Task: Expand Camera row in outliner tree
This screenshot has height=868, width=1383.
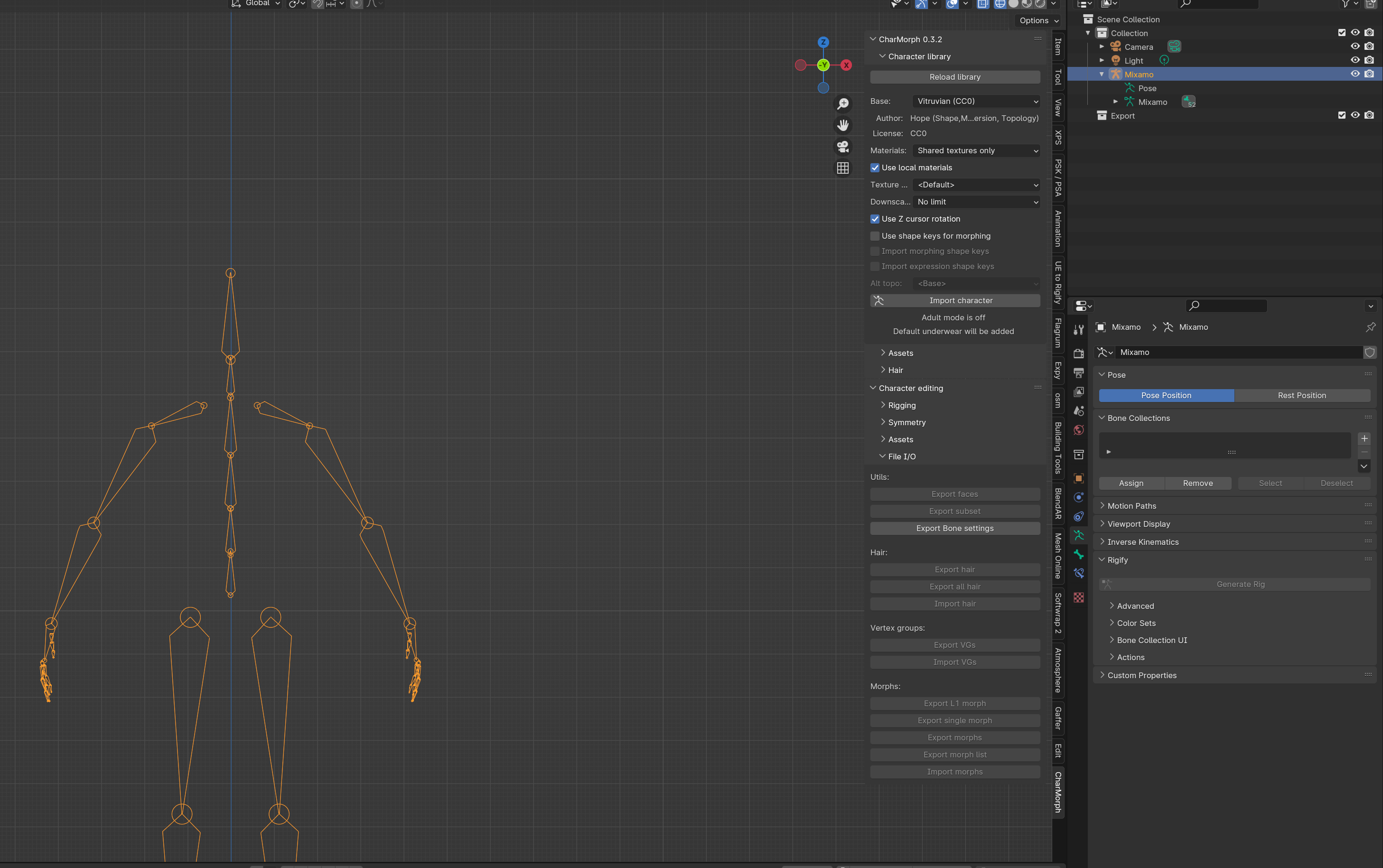Action: point(1101,47)
